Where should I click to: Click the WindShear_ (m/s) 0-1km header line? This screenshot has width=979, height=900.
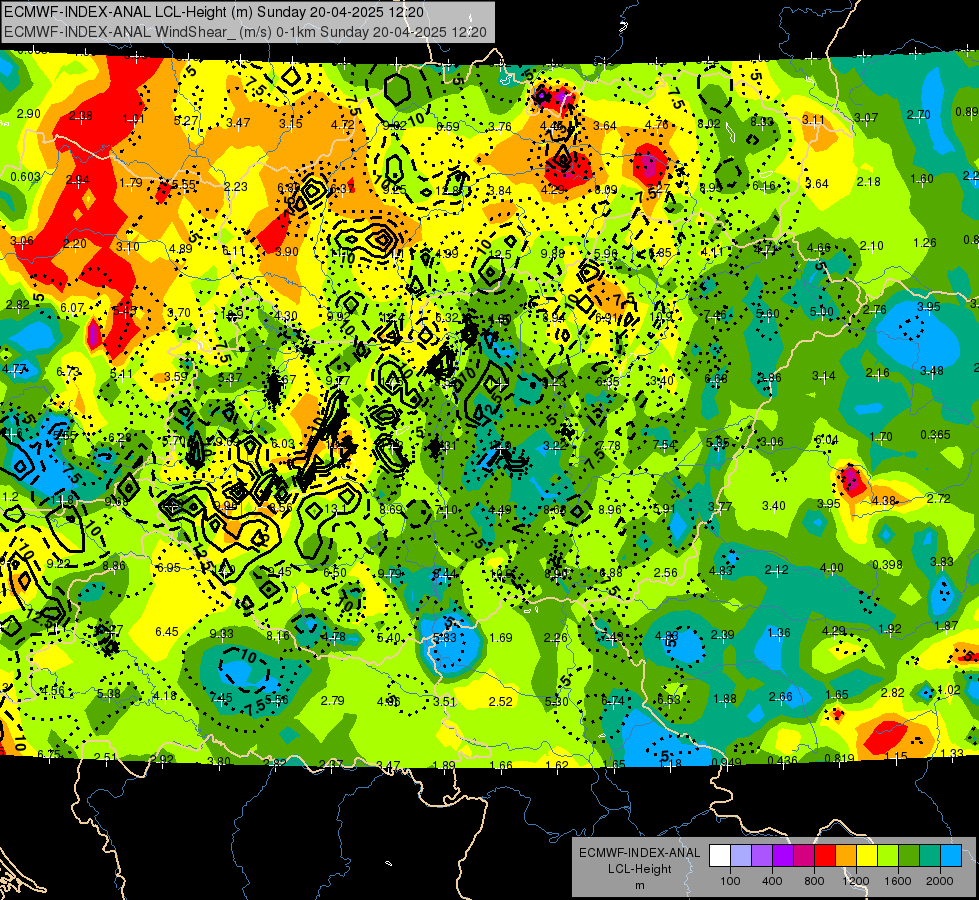click(245, 32)
